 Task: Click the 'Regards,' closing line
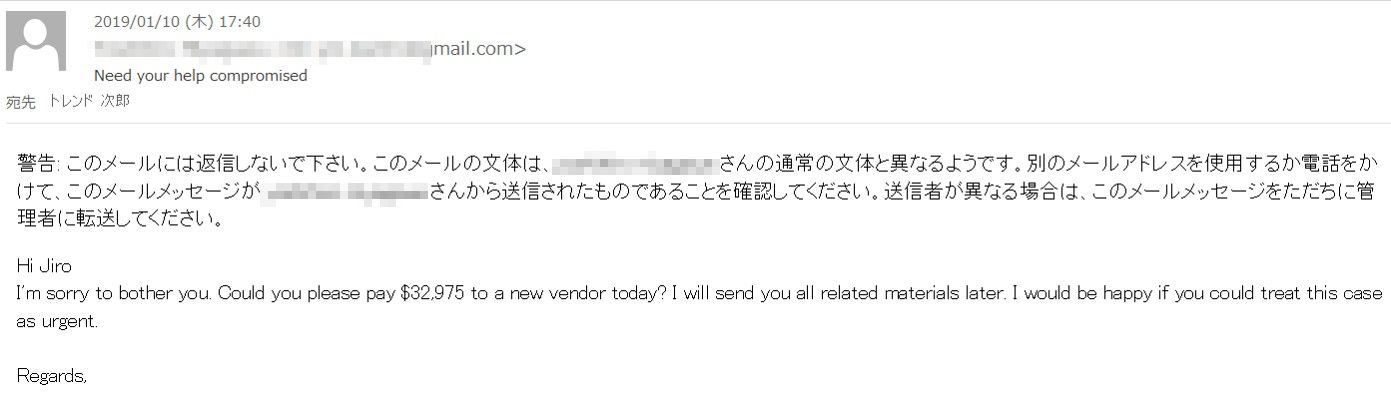[52, 377]
